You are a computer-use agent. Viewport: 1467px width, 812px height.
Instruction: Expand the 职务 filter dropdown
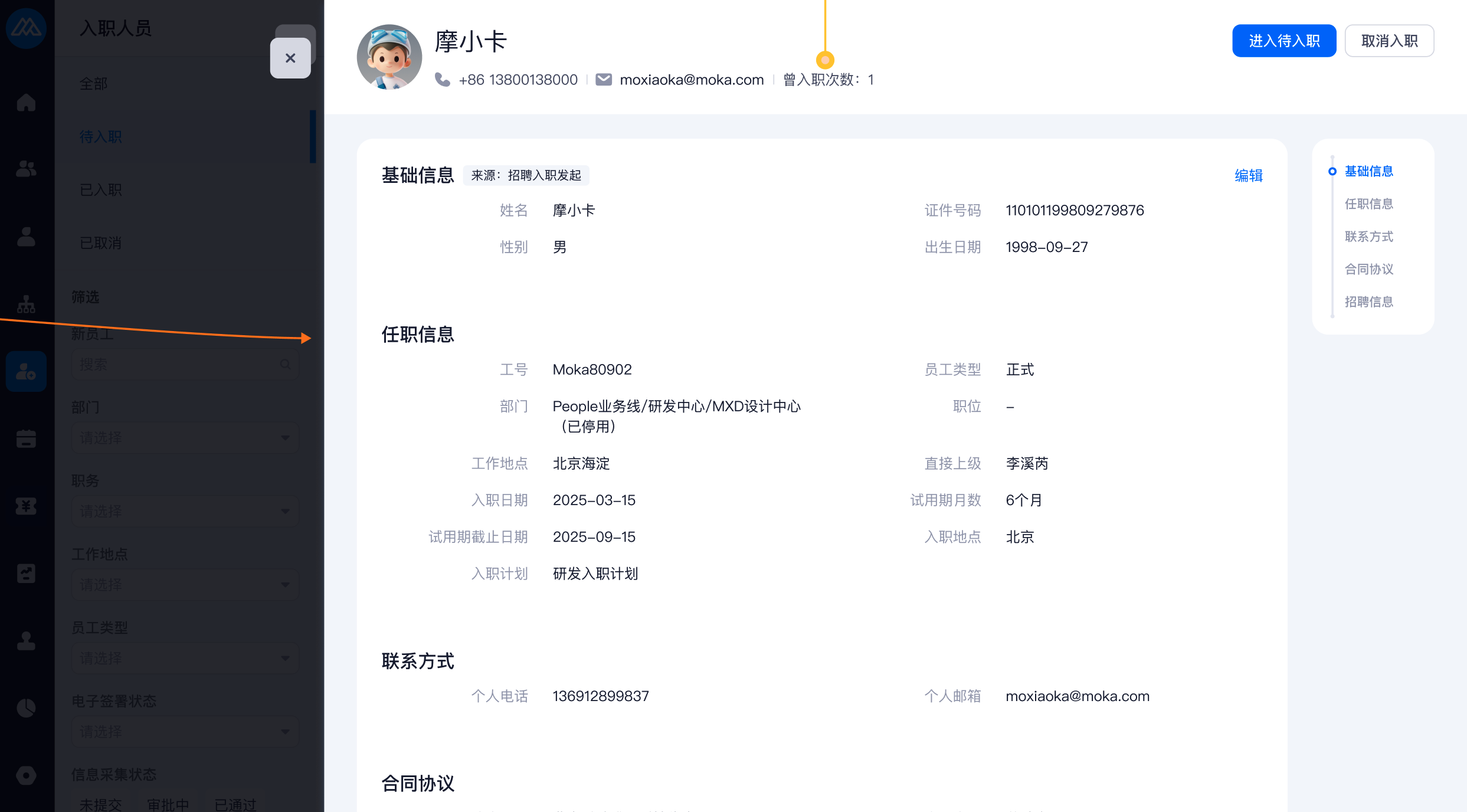185,511
